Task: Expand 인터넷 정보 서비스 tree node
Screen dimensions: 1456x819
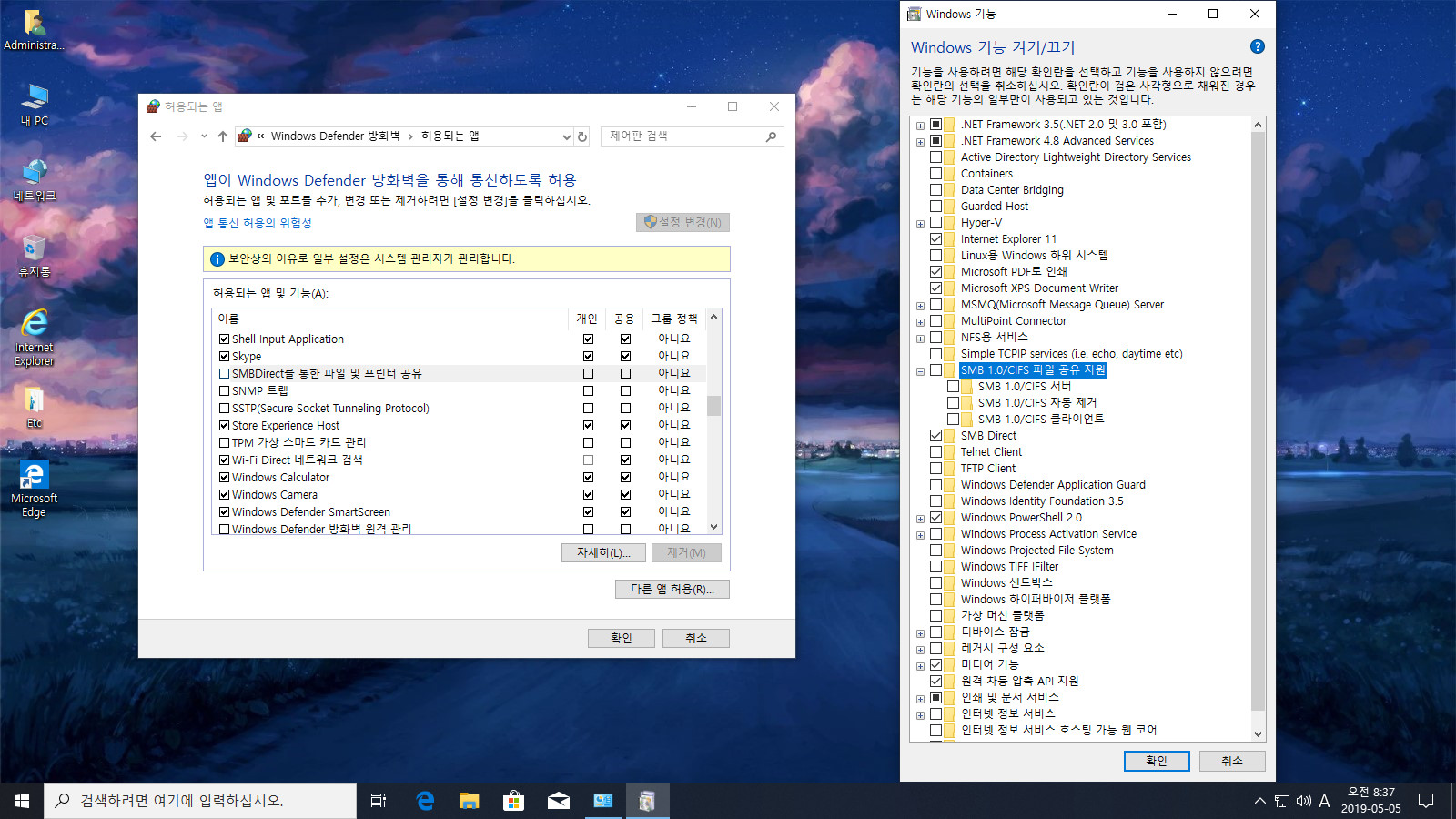Action: pos(920,714)
